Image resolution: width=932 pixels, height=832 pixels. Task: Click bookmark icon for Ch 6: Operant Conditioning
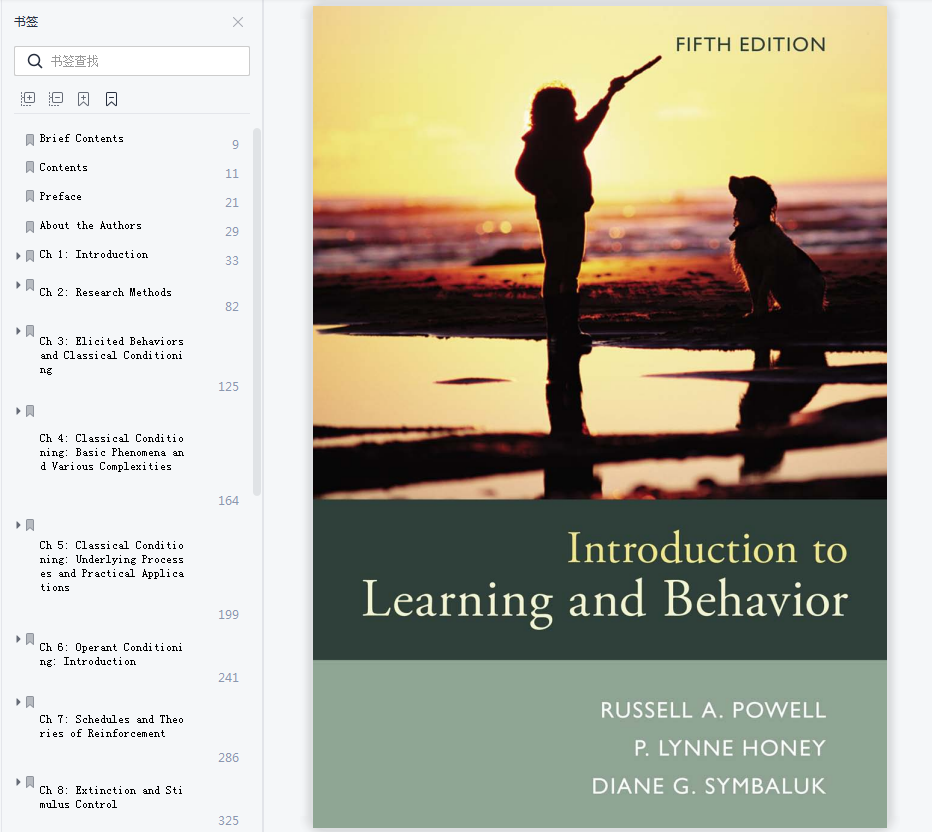pyautogui.click(x=30, y=639)
